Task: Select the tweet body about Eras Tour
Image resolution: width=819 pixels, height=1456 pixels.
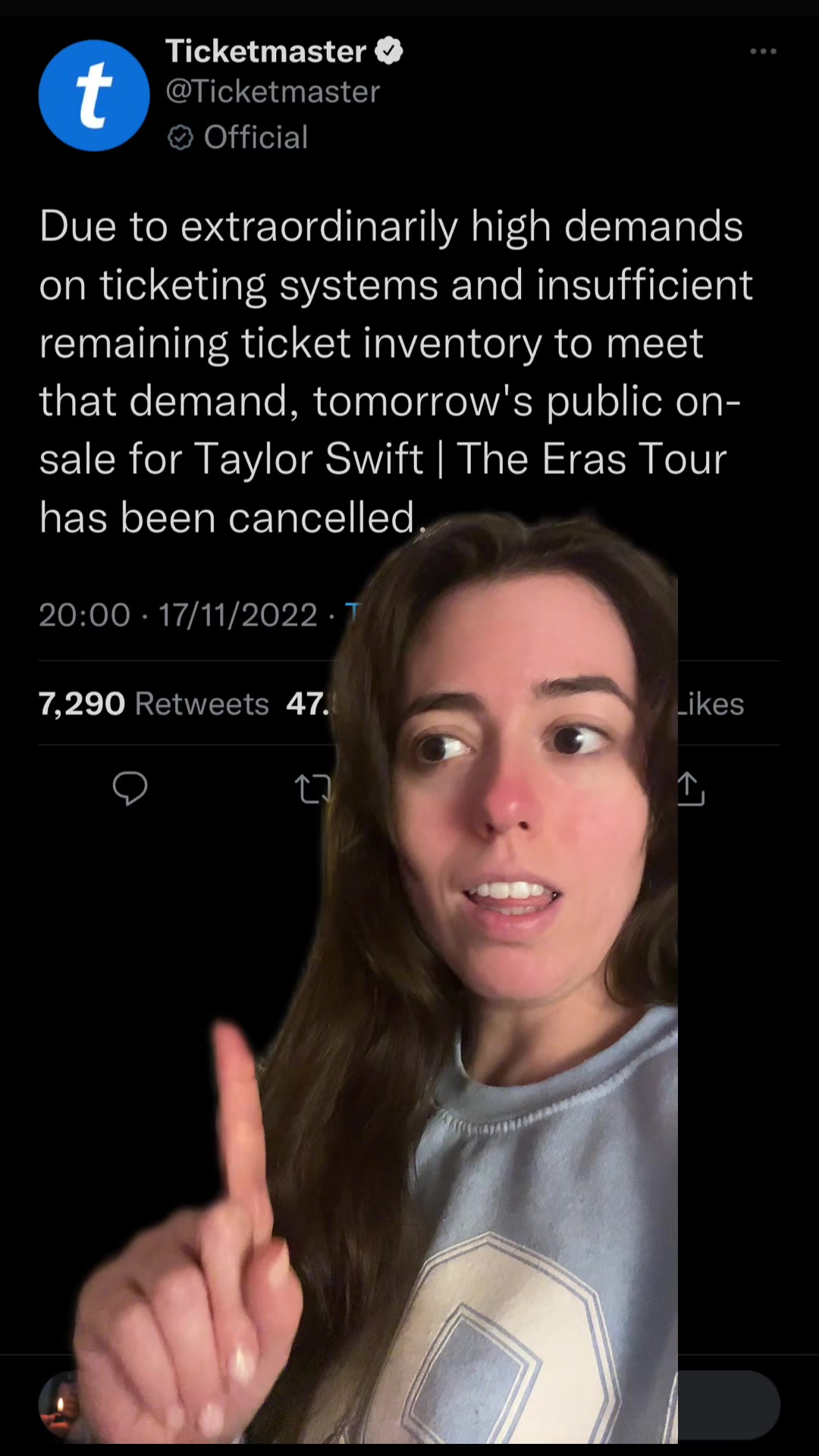Action: pyautogui.click(x=396, y=372)
